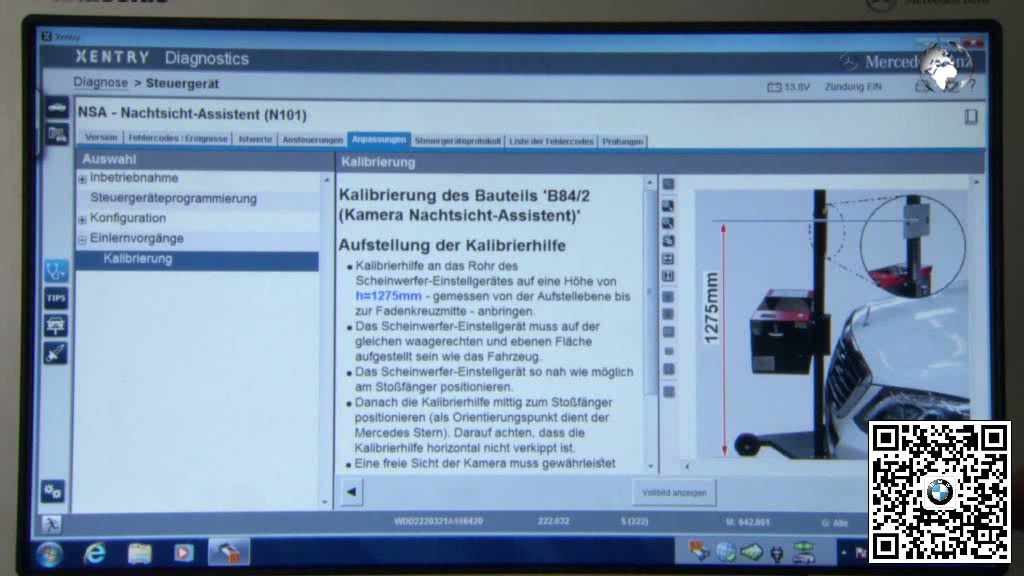Screen dimensions: 1024x576
Task: Click the zoom out magnifier icon in the image toolbar
Action: pos(668,223)
